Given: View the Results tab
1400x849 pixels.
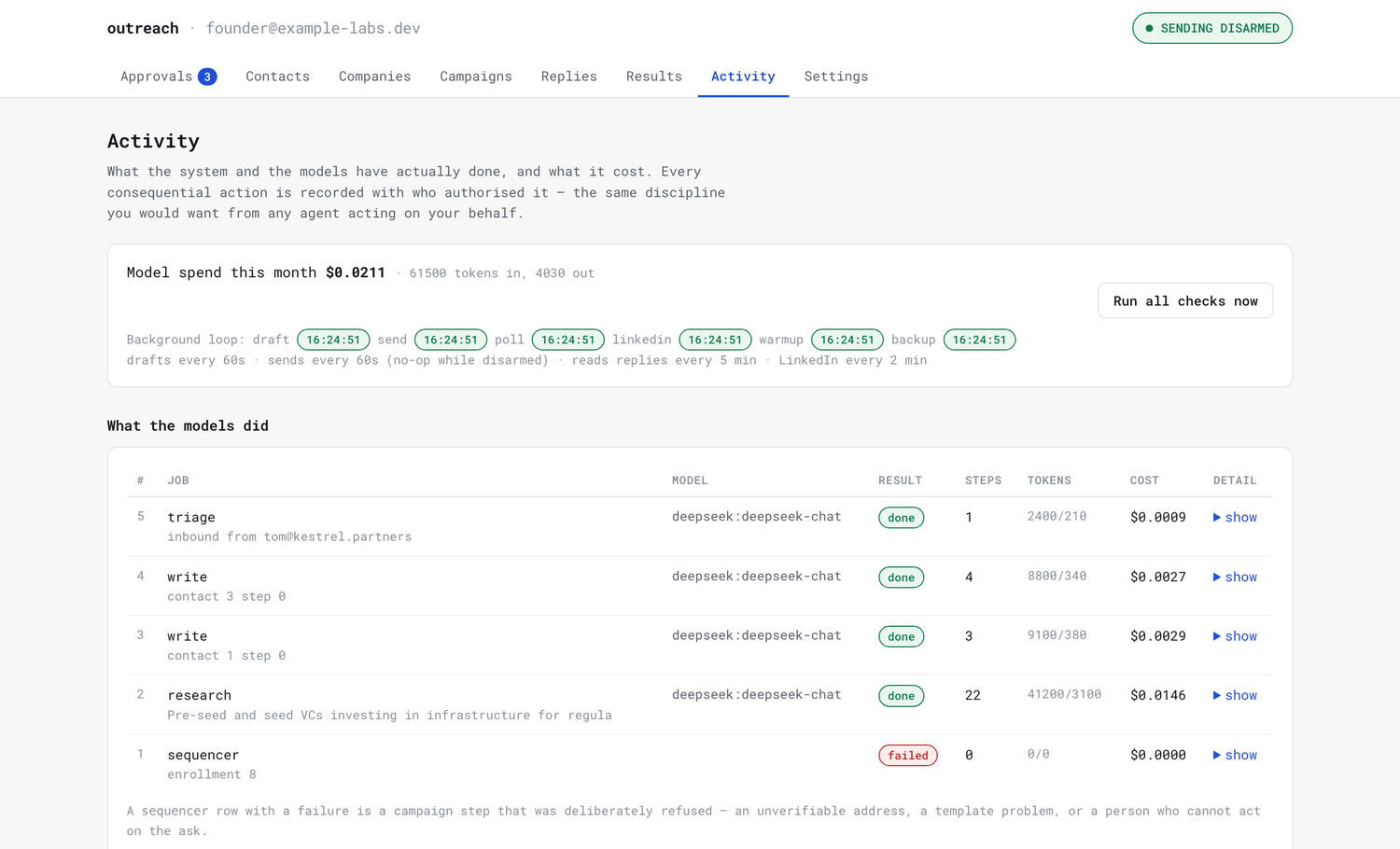Looking at the screenshot, I should click(x=653, y=77).
